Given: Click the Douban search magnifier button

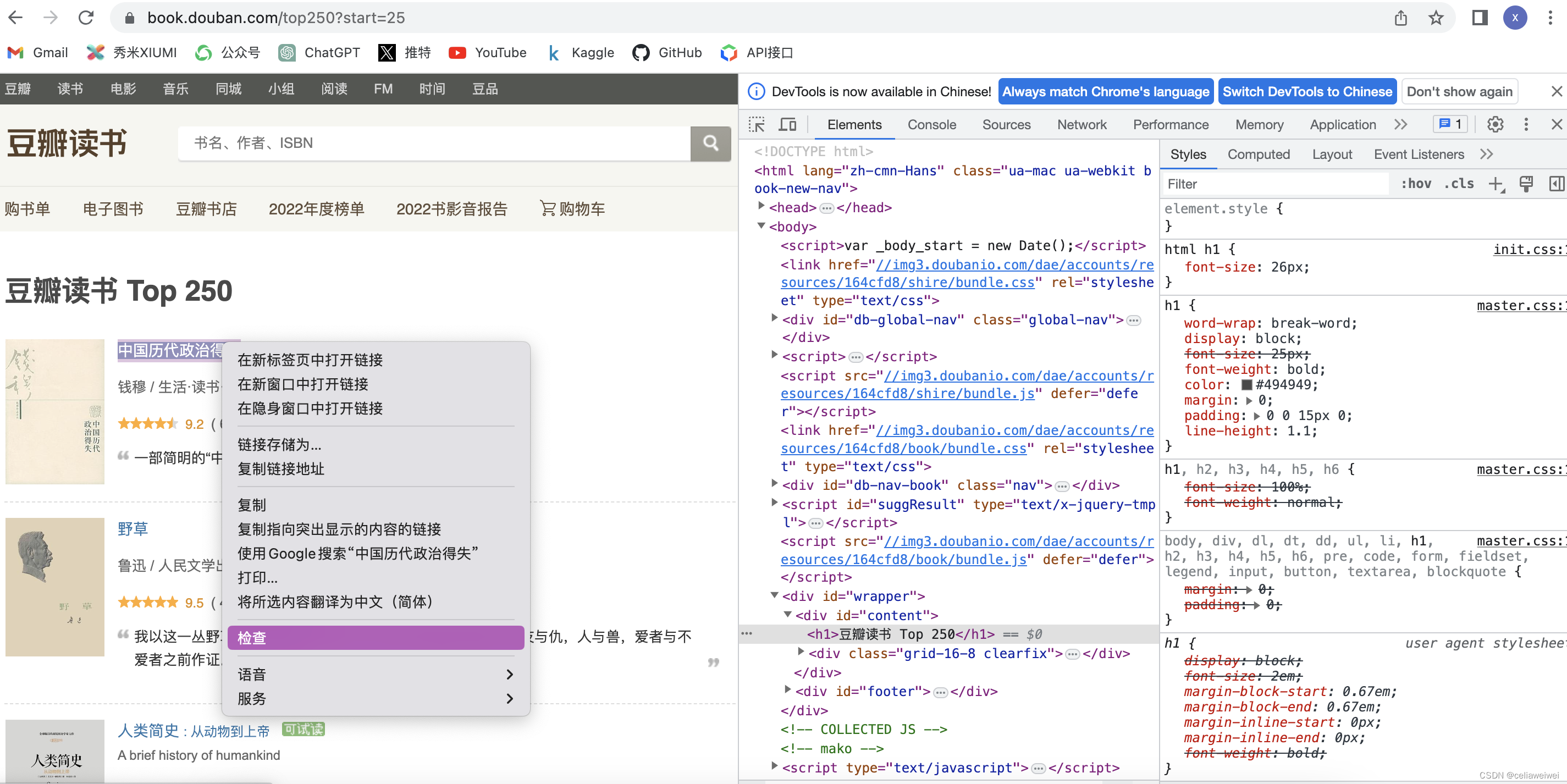Looking at the screenshot, I should click(710, 143).
